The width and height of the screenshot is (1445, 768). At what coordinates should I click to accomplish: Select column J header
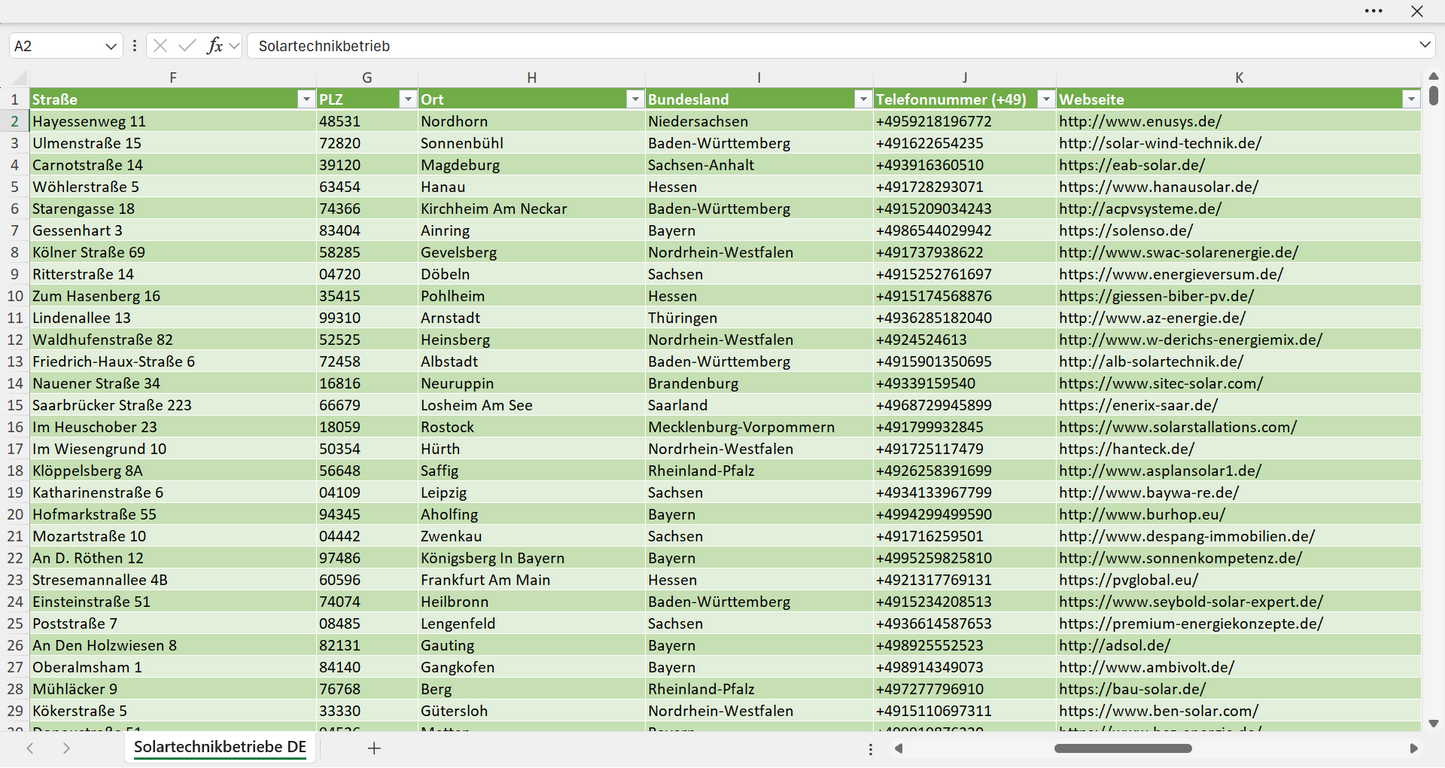pyautogui.click(x=965, y=78)
